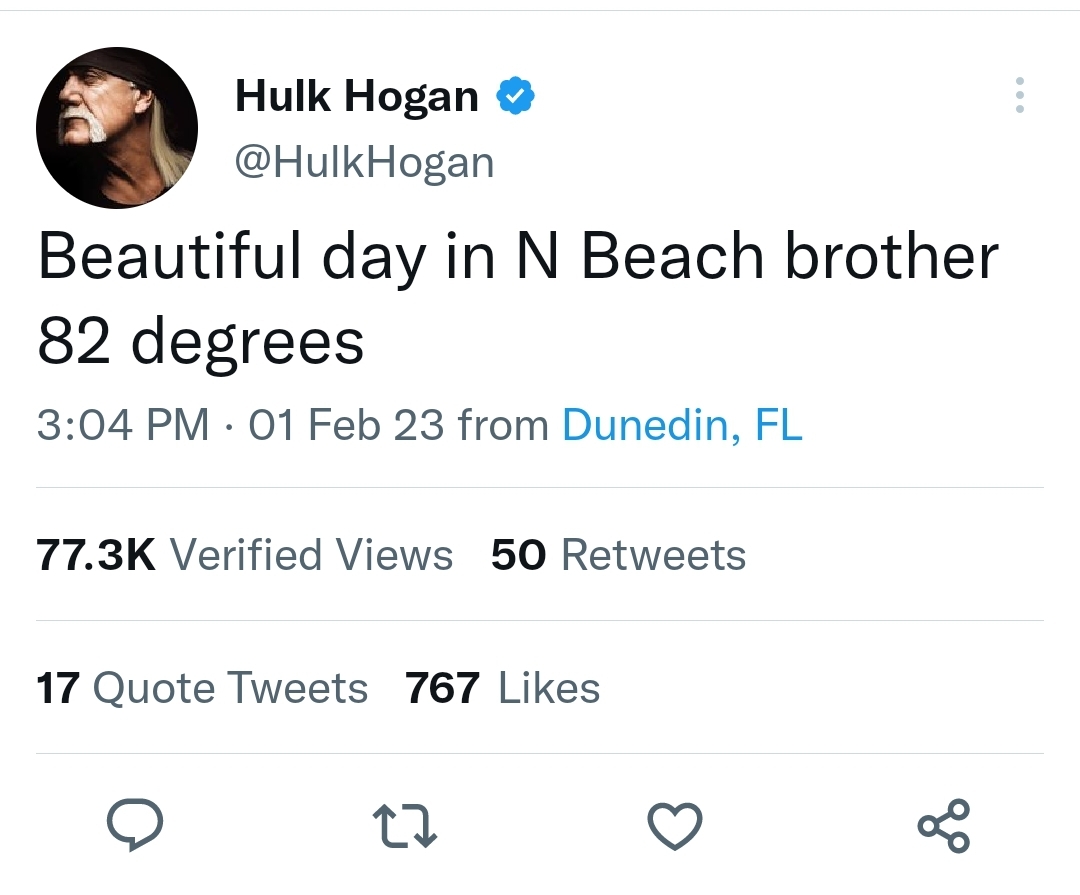Click the @HulkHogan handle
Image resolution: width=1080 pixels, height=895 pixels.
(x=364, y=163)
